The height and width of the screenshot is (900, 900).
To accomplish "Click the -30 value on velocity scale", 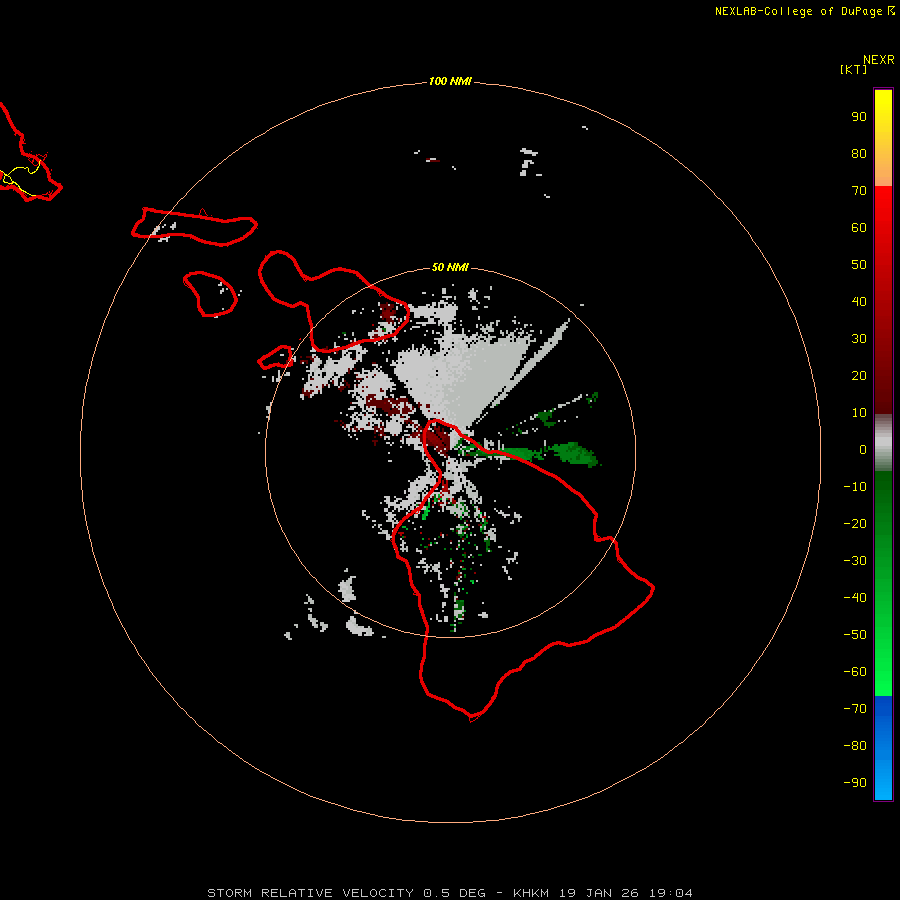I will click(855, 561).
